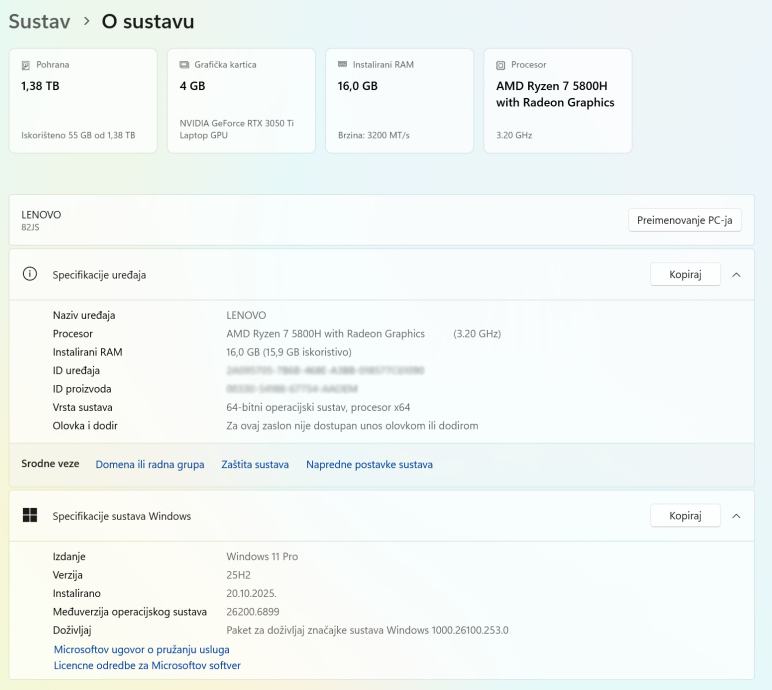Click the Grafička kartica icon
The height and width of the screenshot is (690, 772).
point(184,65)
